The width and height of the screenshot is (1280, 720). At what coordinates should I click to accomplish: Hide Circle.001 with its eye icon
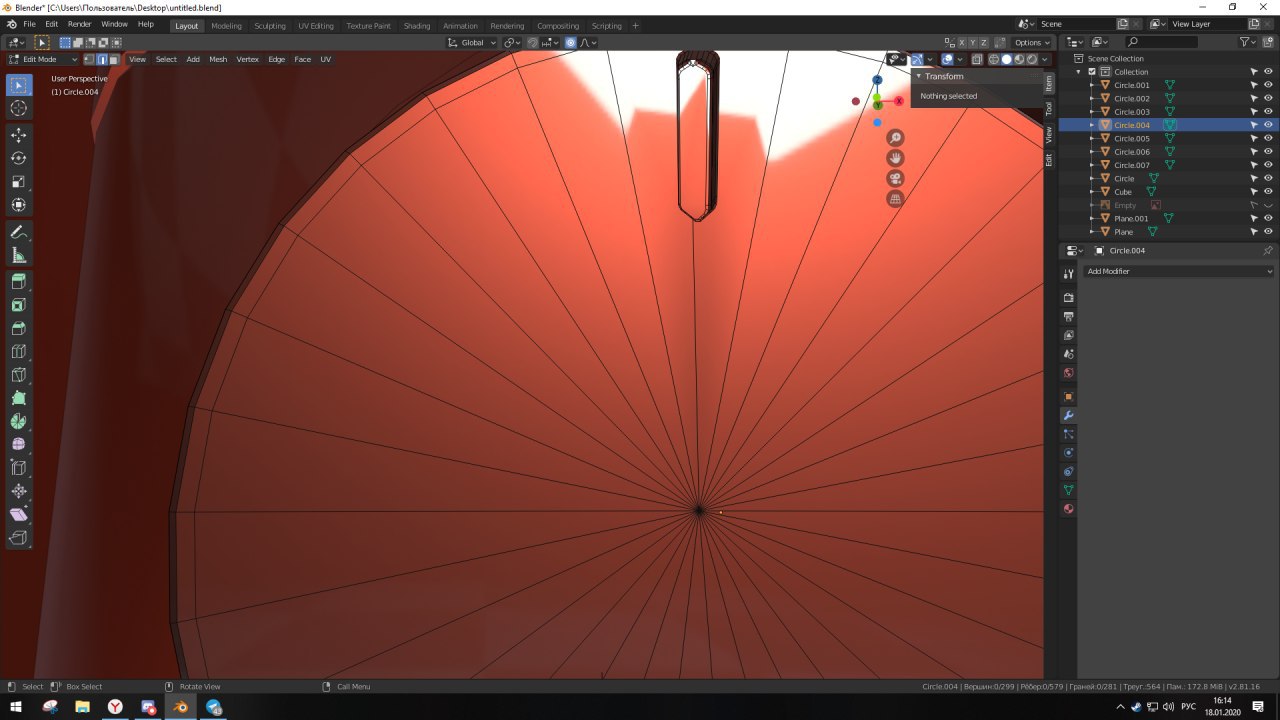pos(1268,85)
